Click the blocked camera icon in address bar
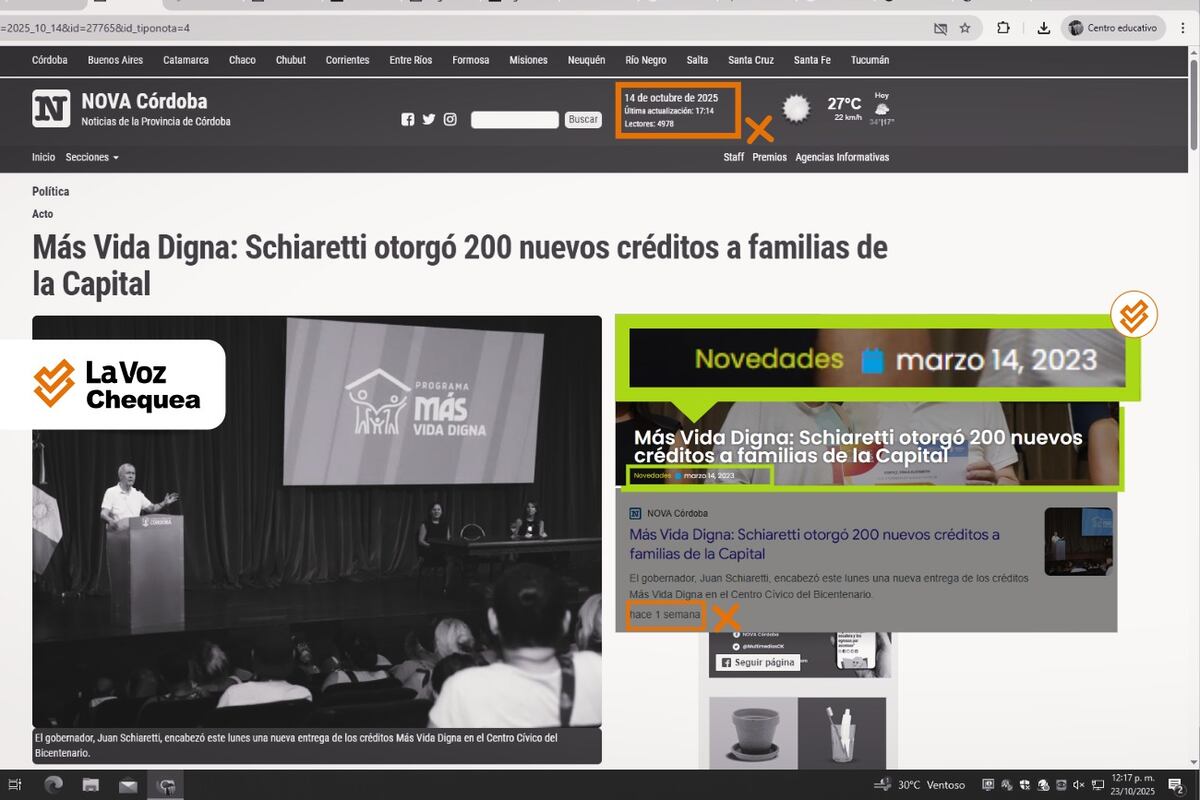 [x=940, y=28]
